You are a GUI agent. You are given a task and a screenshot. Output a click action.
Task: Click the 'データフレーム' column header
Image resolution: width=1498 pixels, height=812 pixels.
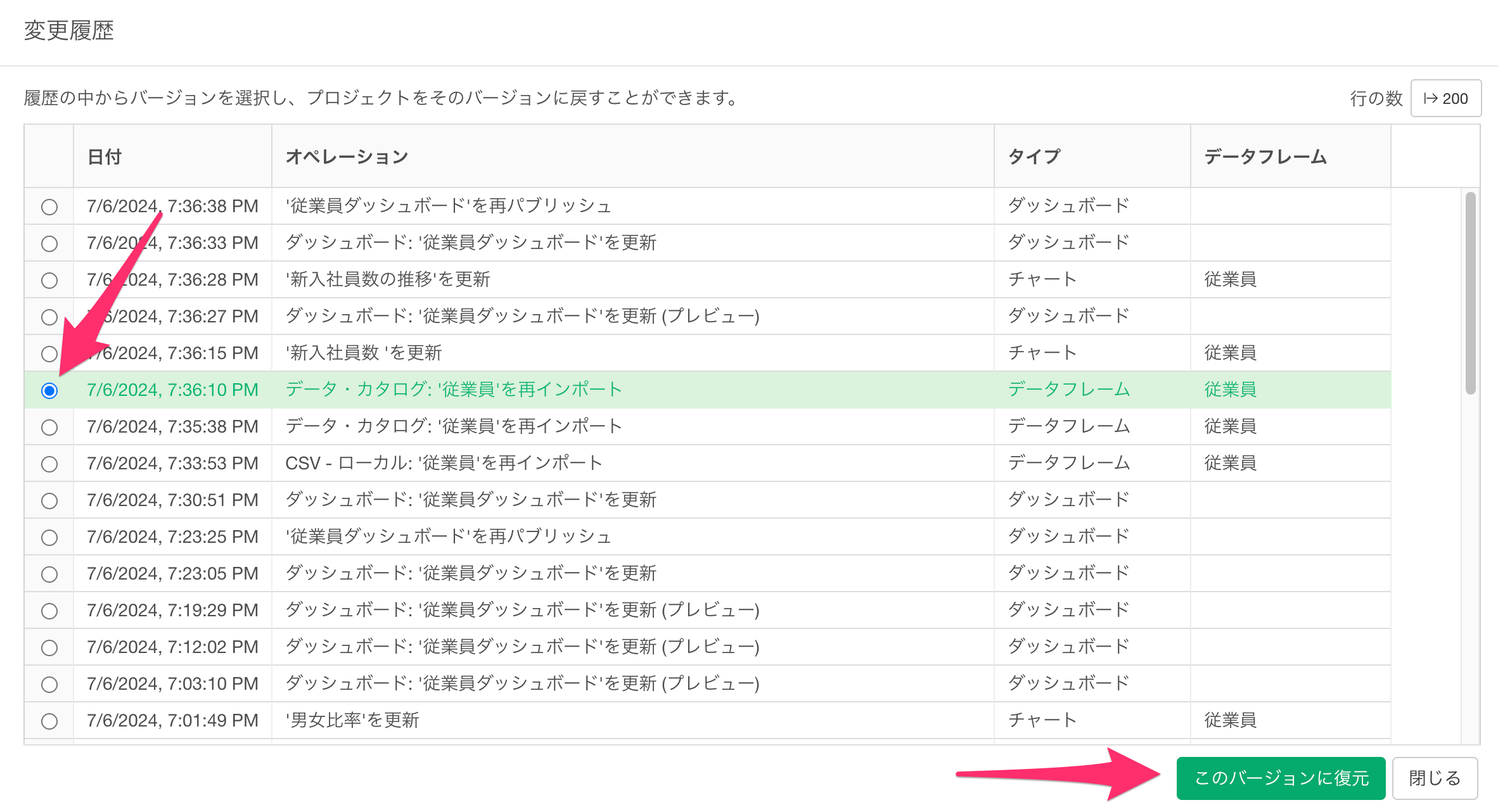1265,156
